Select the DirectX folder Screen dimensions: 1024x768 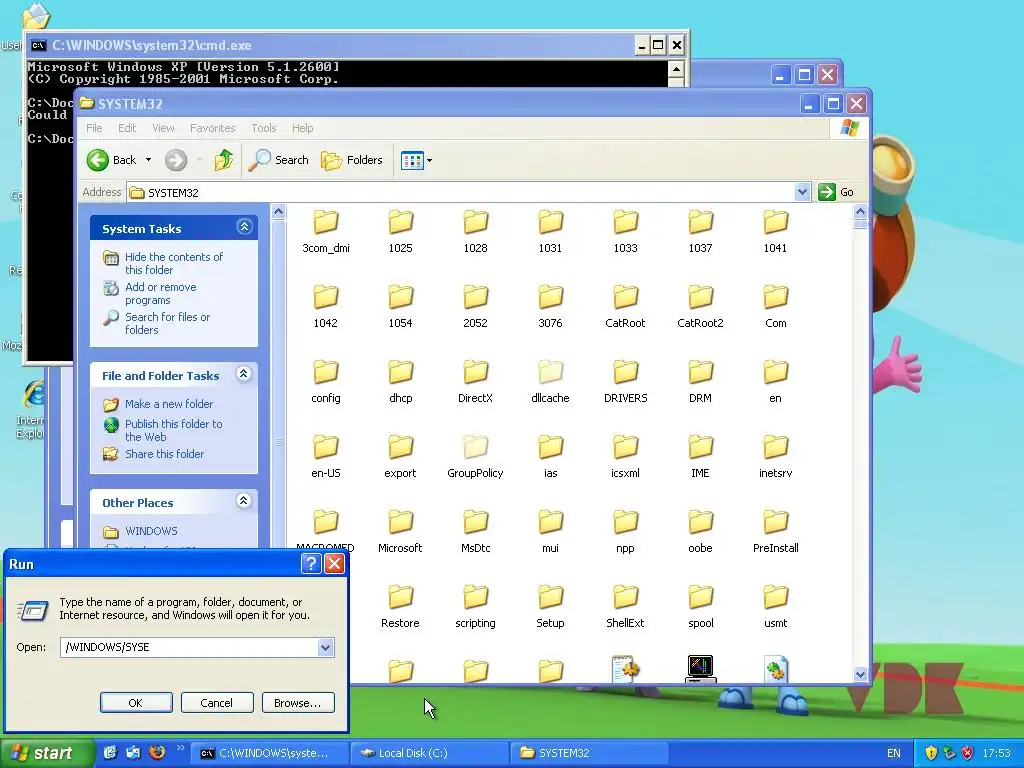(475, 381)
